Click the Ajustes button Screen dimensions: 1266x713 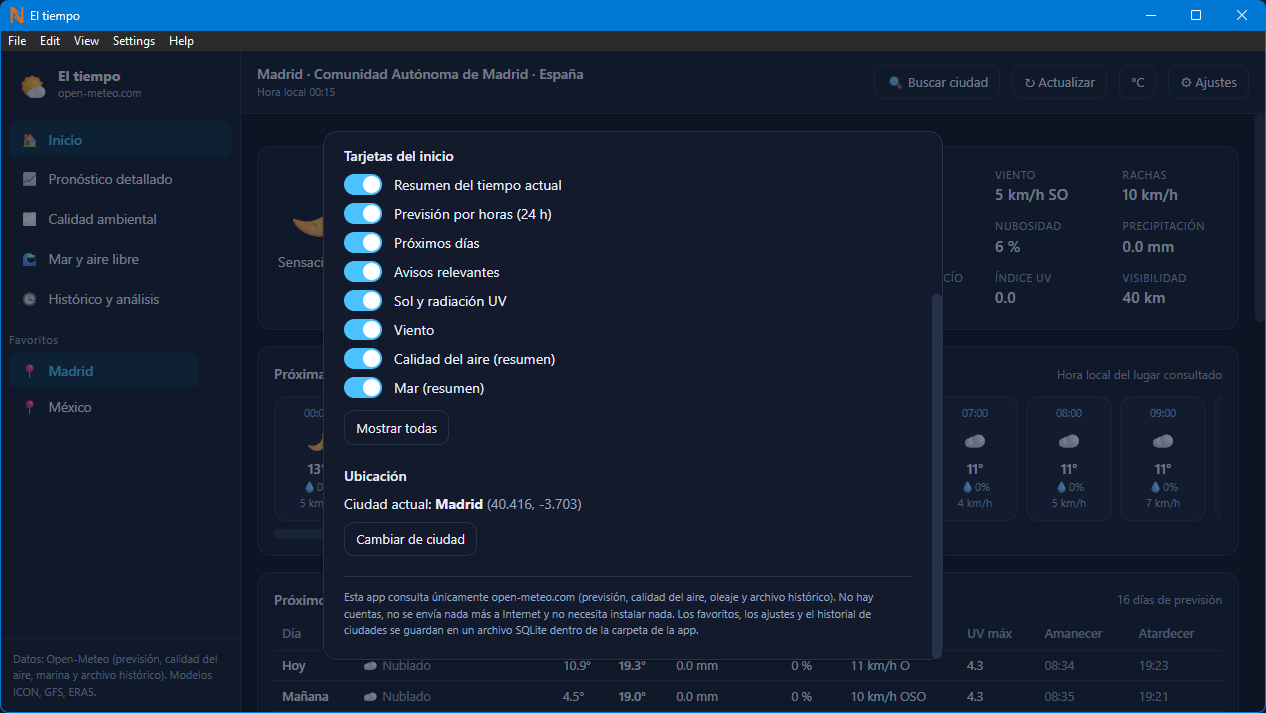tap(1208, 83)
